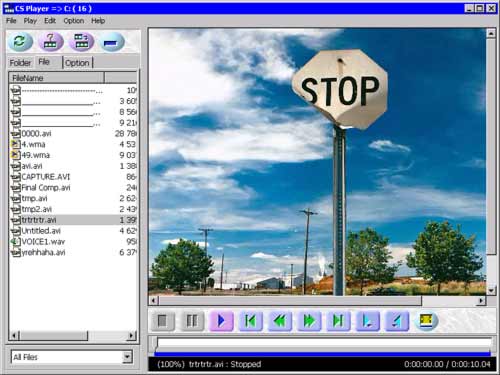Click the video icon beside Final Comp.avi
The height and width of the screenshot is (375, 500).
tap(16, 187)
